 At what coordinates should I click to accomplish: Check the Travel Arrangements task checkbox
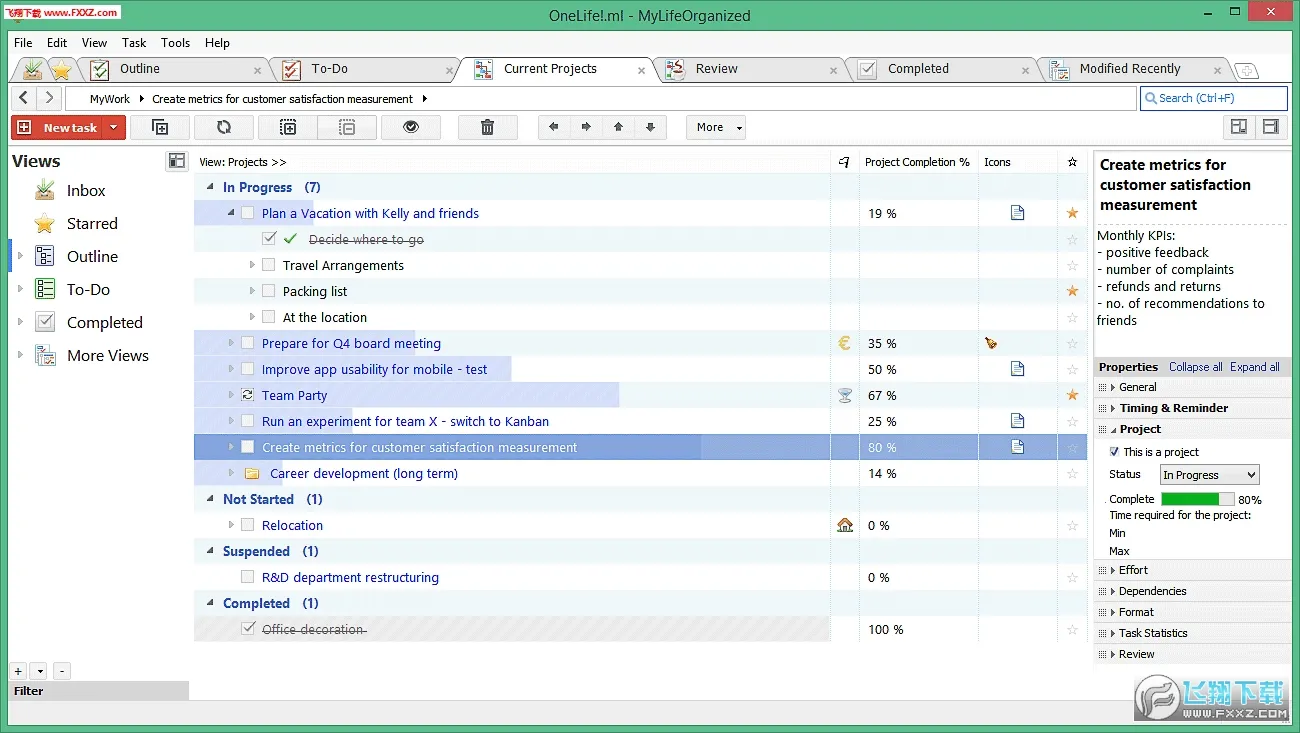tap(266, 265)
